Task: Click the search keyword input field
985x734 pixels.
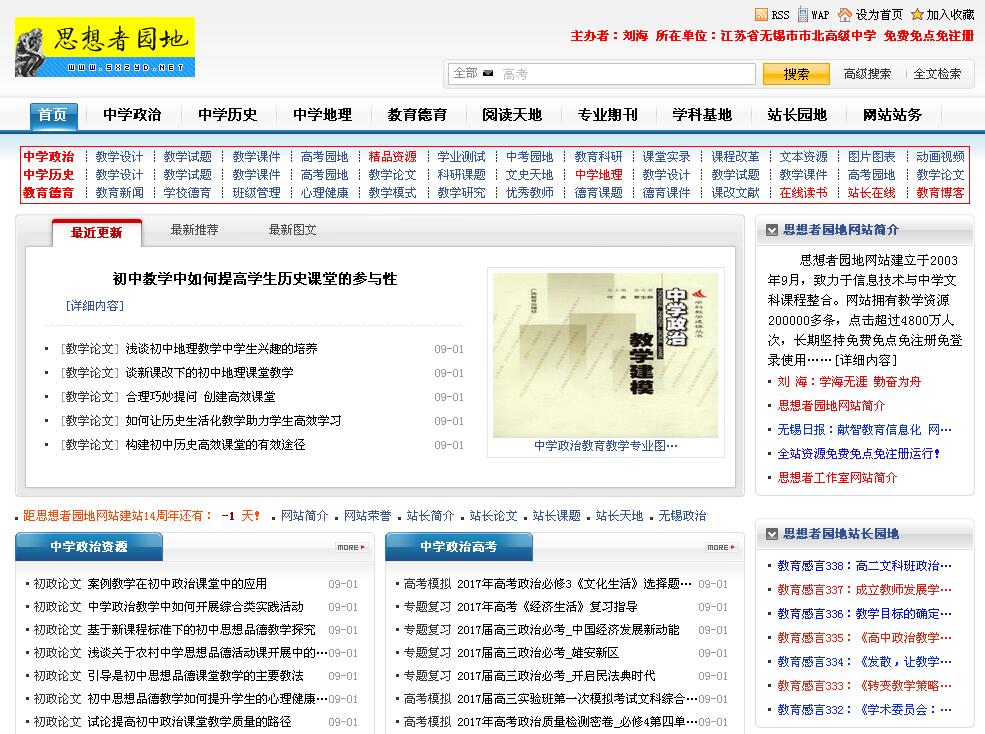Action: (x=625, y=74)
